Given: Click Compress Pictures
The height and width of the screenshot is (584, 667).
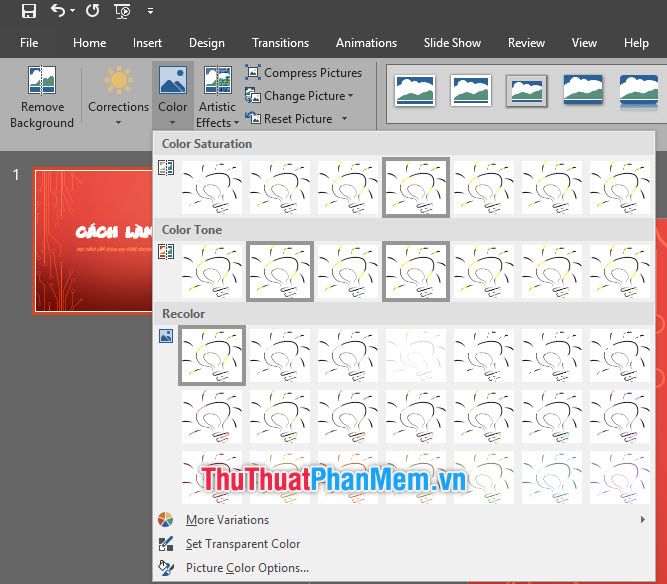Looking at the screenshot, I should 303,73.
